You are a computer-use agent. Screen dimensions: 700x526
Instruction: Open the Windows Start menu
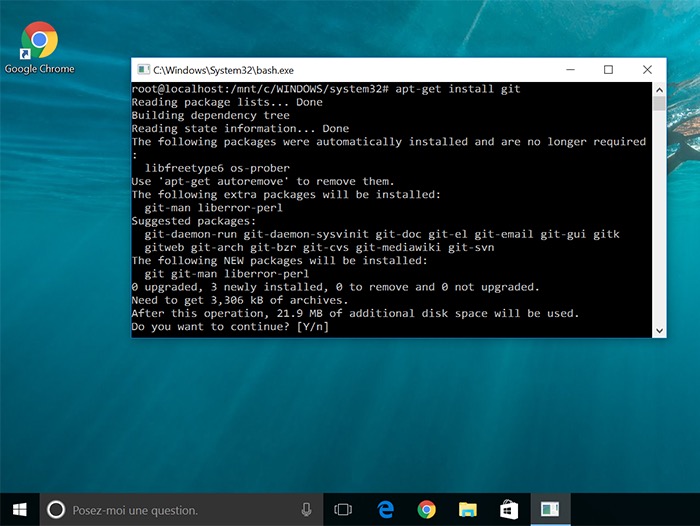tap(19, 509)
